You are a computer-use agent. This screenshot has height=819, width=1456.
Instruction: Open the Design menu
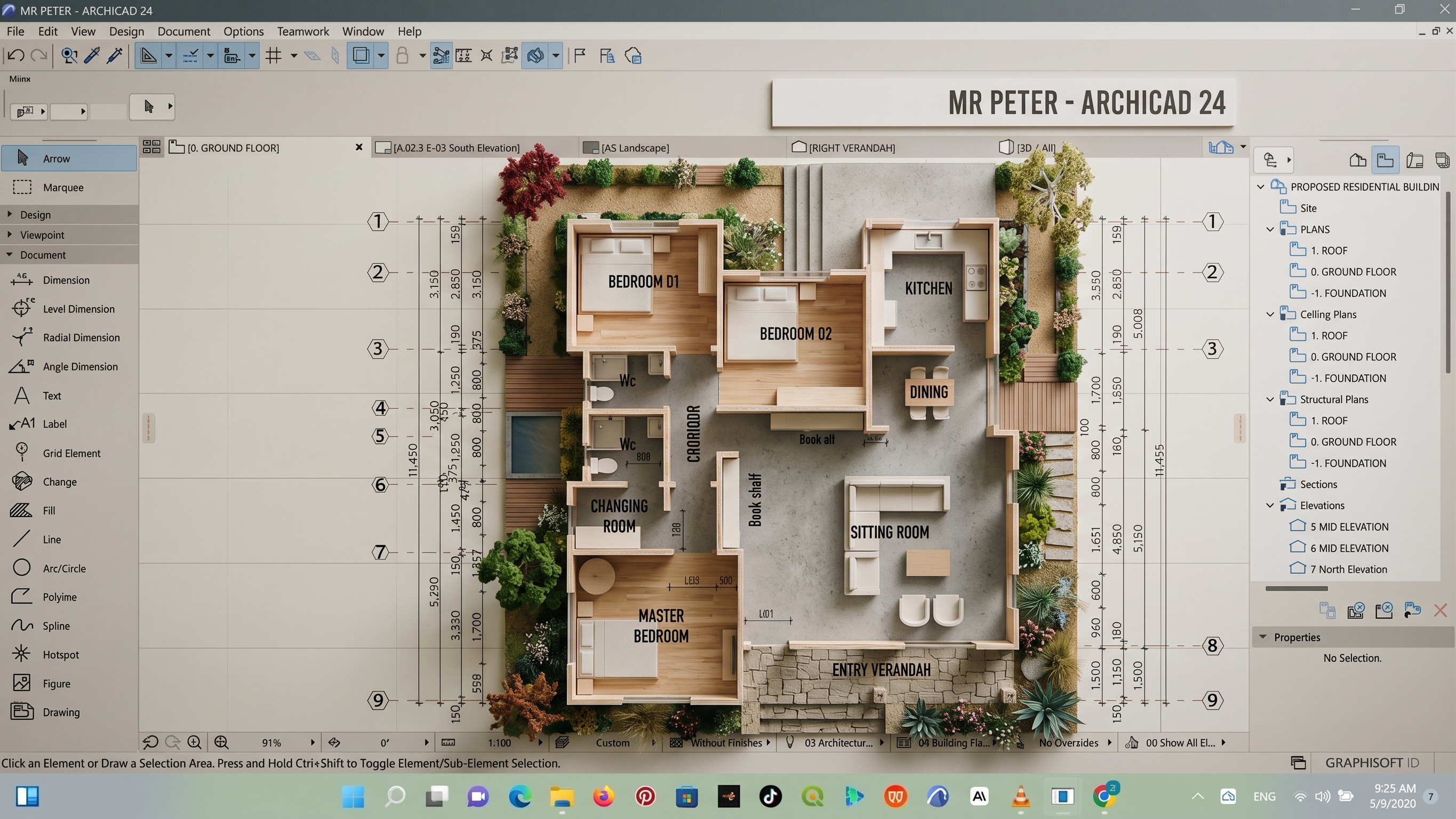[126, 31]
